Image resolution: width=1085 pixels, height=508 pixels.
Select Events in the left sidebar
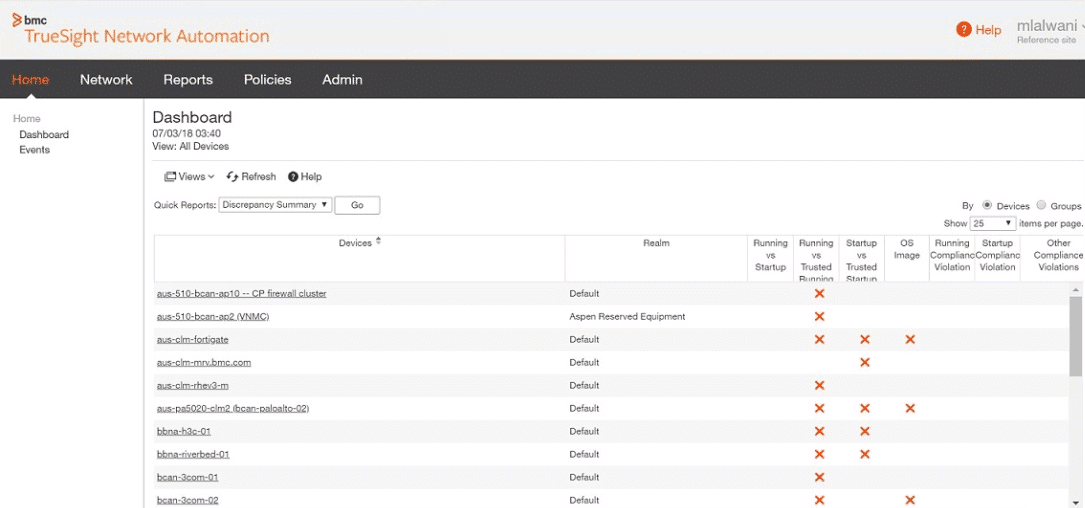pos(35,149)
